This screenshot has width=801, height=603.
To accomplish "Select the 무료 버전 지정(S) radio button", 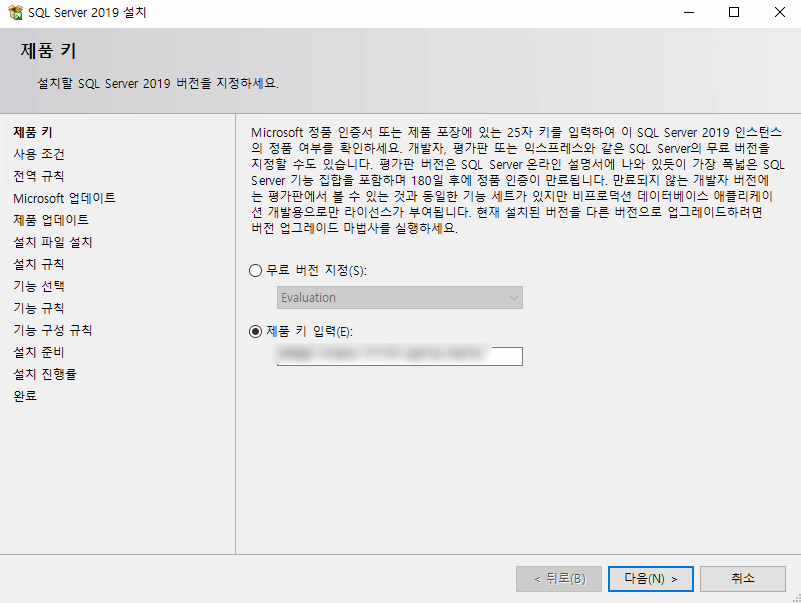I will (255, 270).
